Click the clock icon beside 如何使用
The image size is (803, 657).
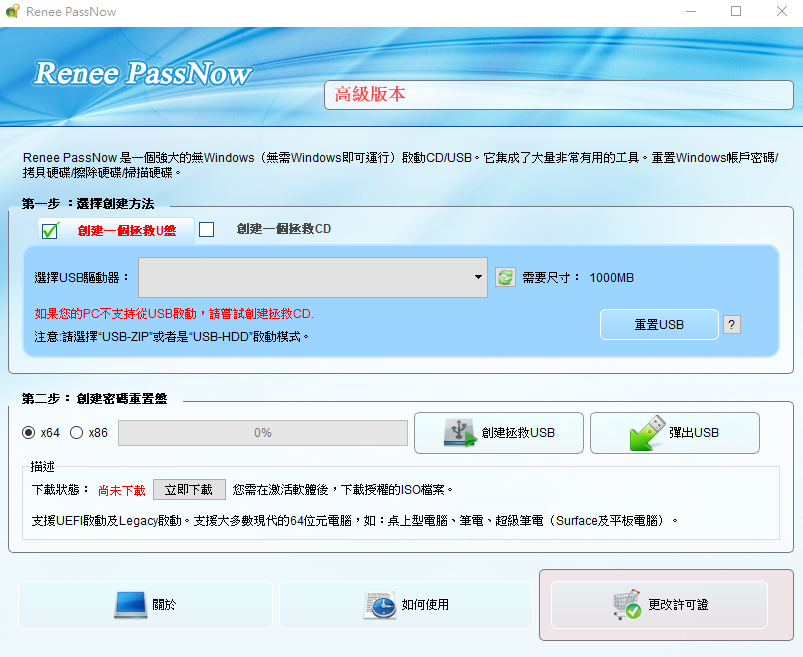[379, 605]
